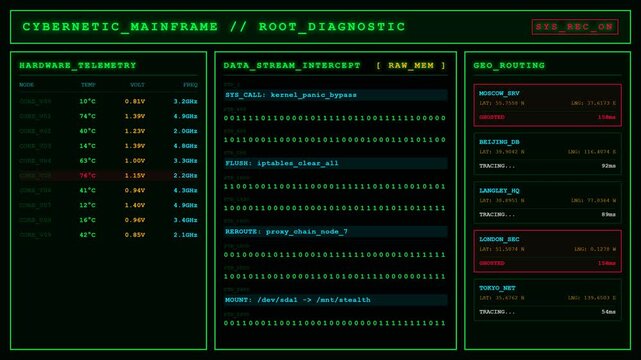Select the 0.94V voltage value
Screen dimensions: 641x360
(x=135, y=190)
